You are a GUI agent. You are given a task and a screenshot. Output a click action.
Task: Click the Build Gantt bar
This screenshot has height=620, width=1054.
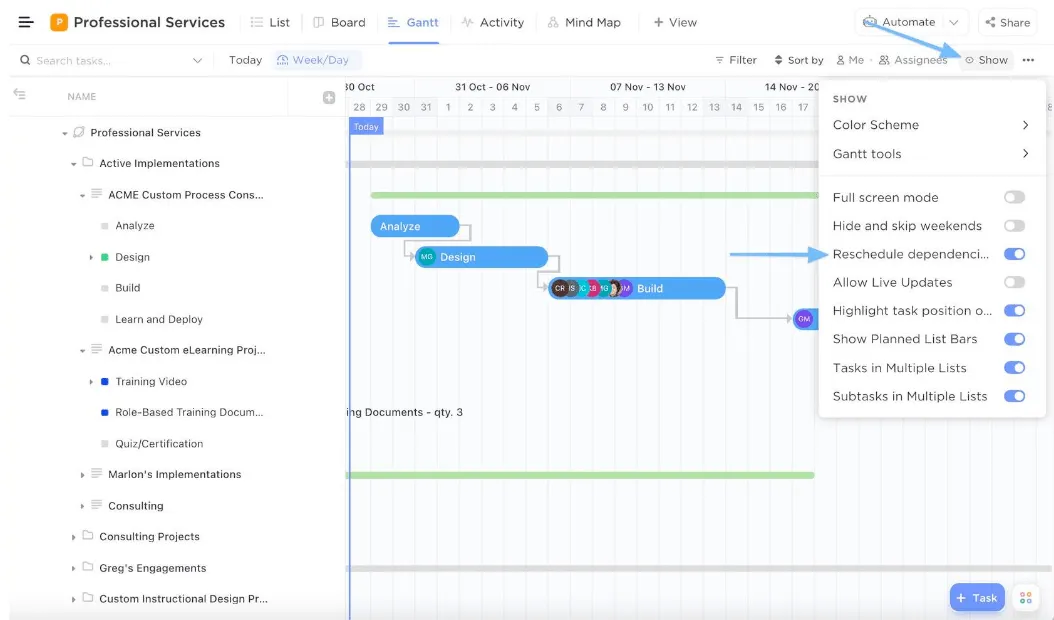[x=637, y=288]
